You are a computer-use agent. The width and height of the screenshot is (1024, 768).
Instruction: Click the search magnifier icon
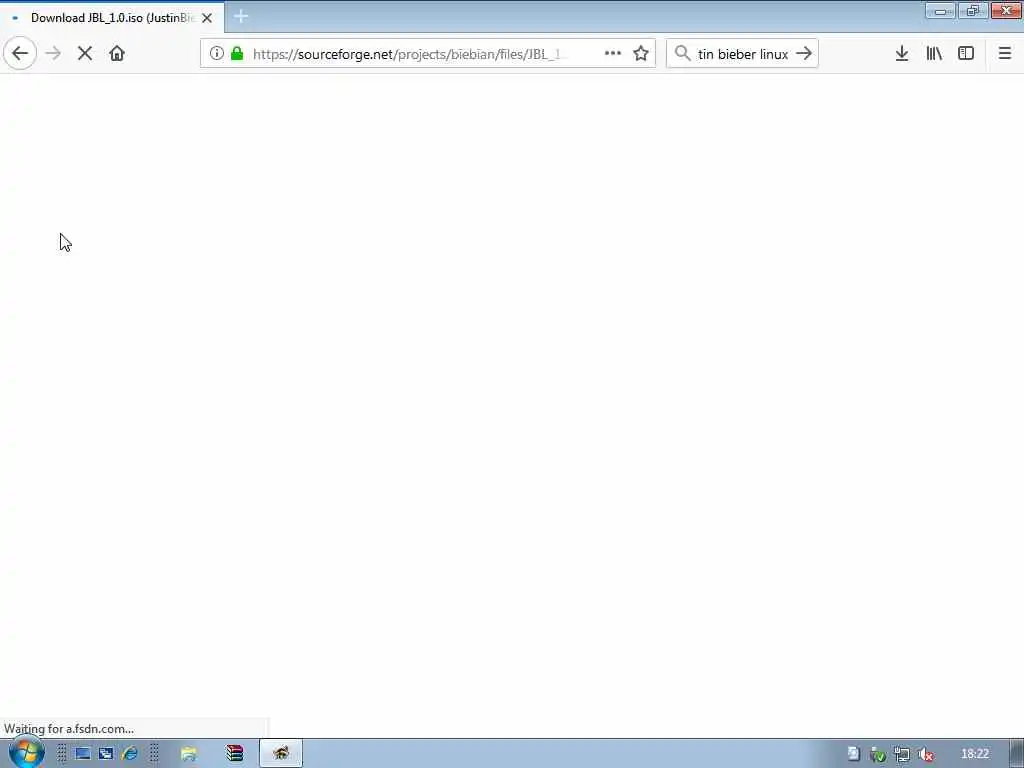[x=682, y=54]
